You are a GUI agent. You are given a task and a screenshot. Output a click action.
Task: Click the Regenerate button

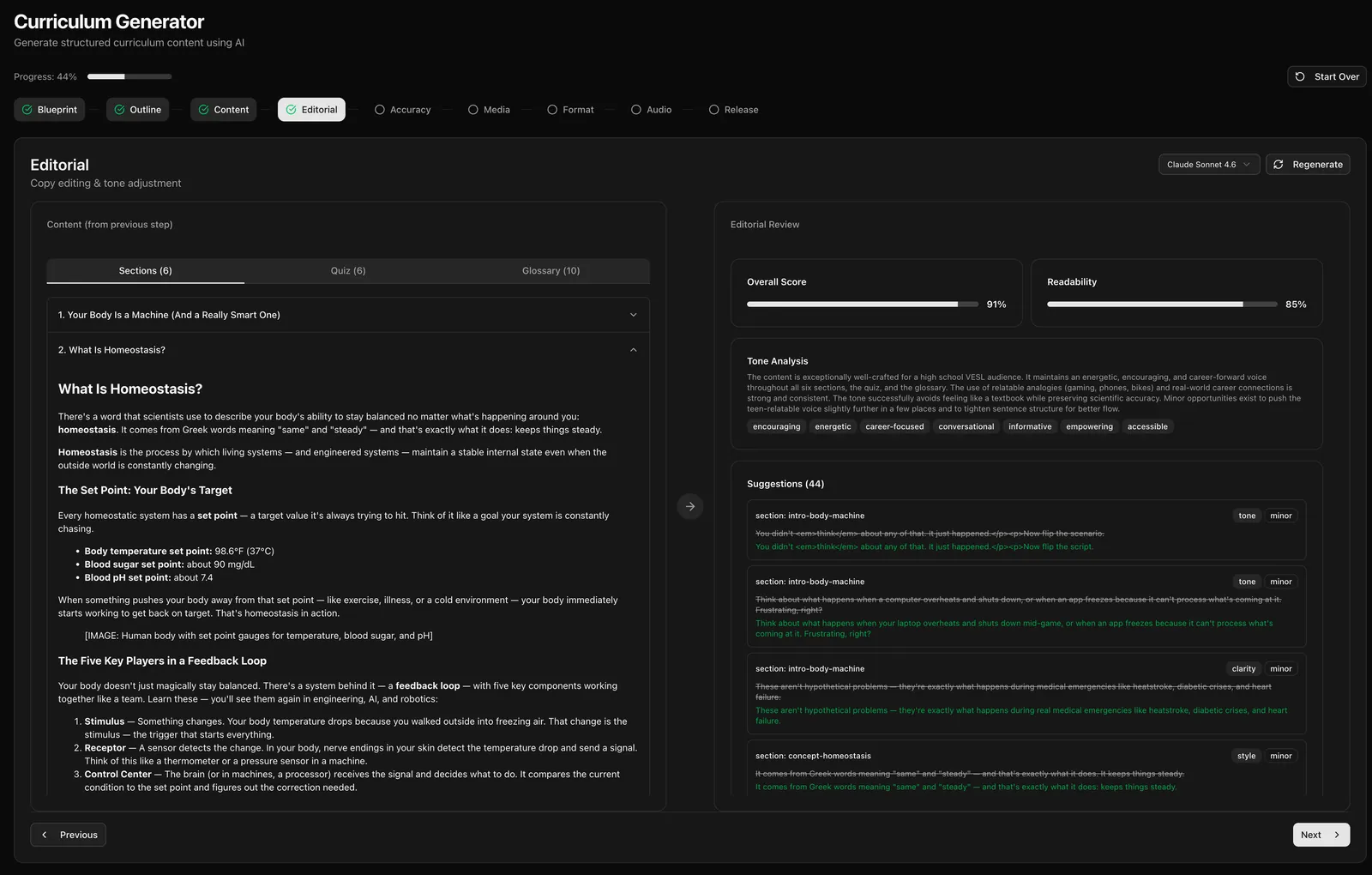pos(1308,165)
